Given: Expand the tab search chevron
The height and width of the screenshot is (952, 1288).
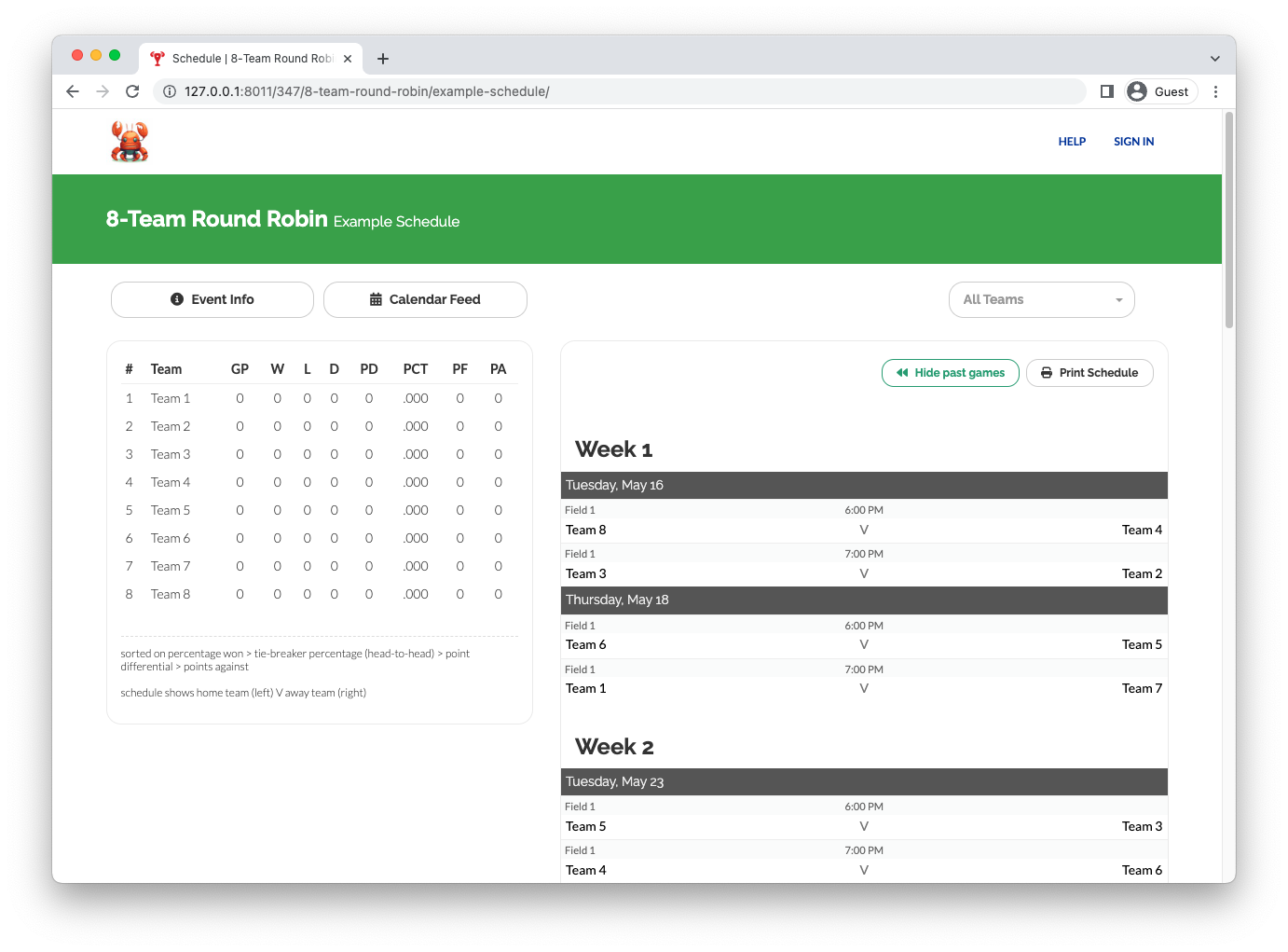Looking at the screenshot, I should coord(1214,59).
